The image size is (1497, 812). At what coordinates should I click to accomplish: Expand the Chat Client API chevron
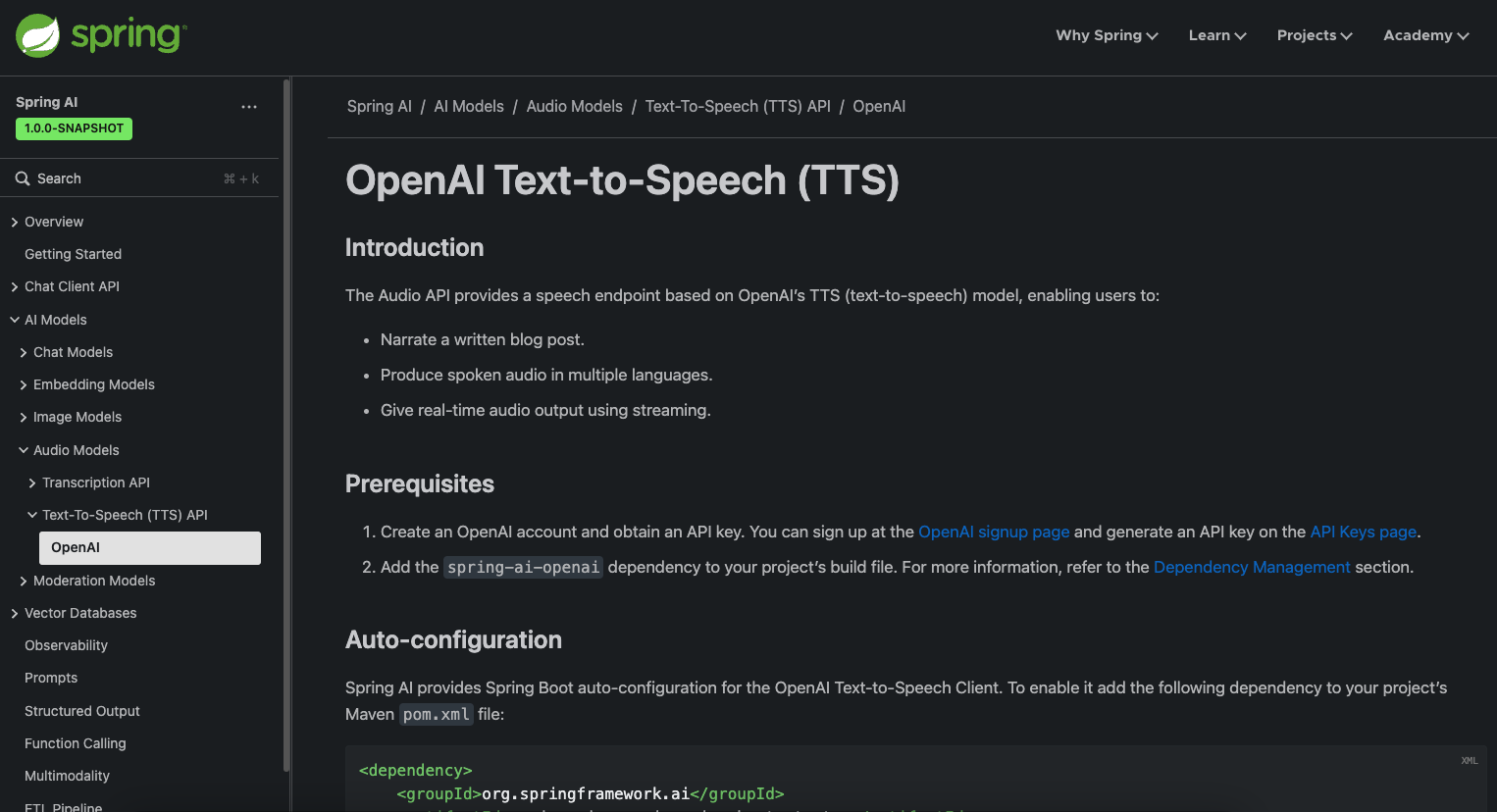pyautogui.click(x=15, y=287)
